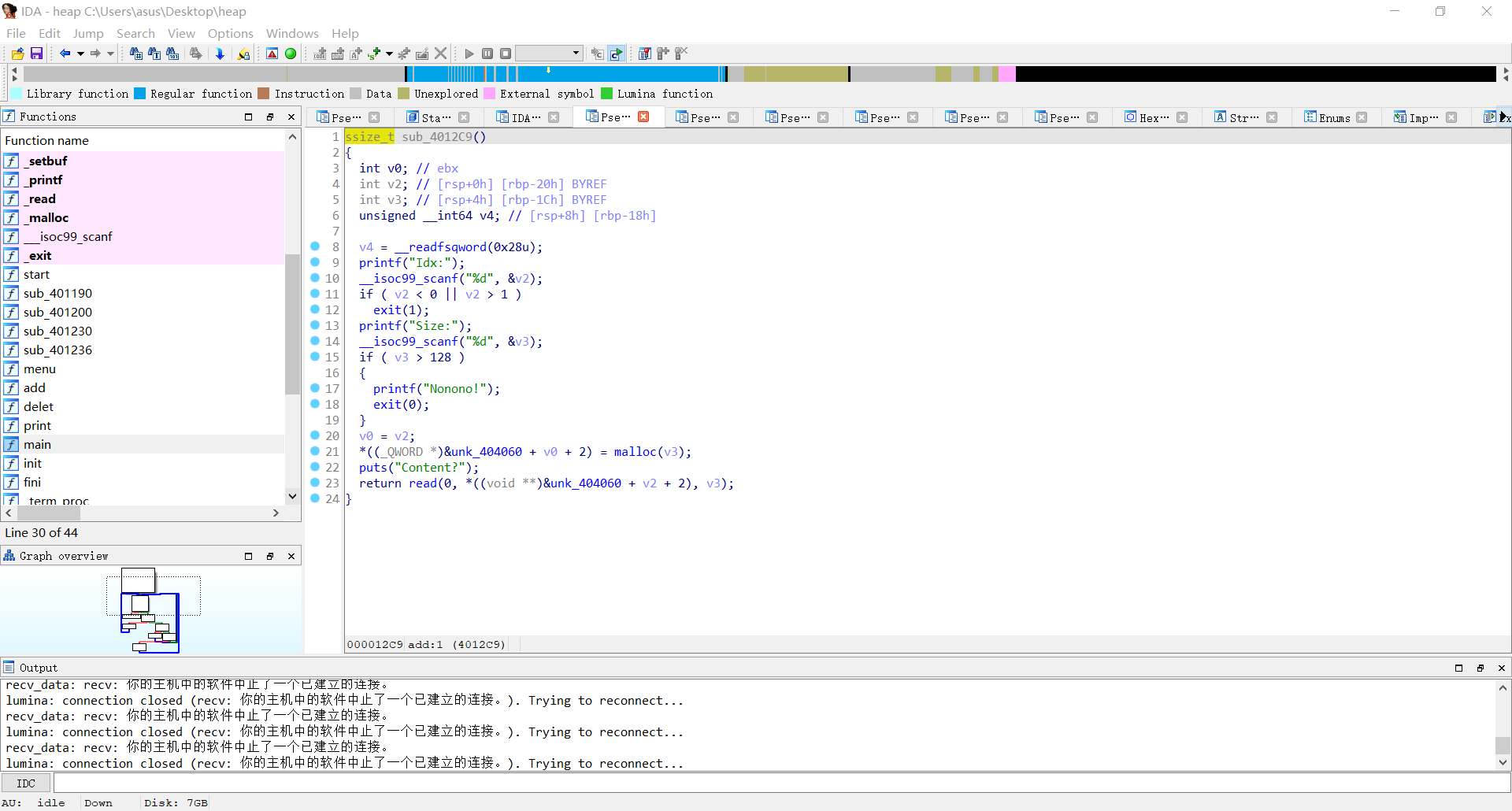Select the add function in the list

[143, 387]
